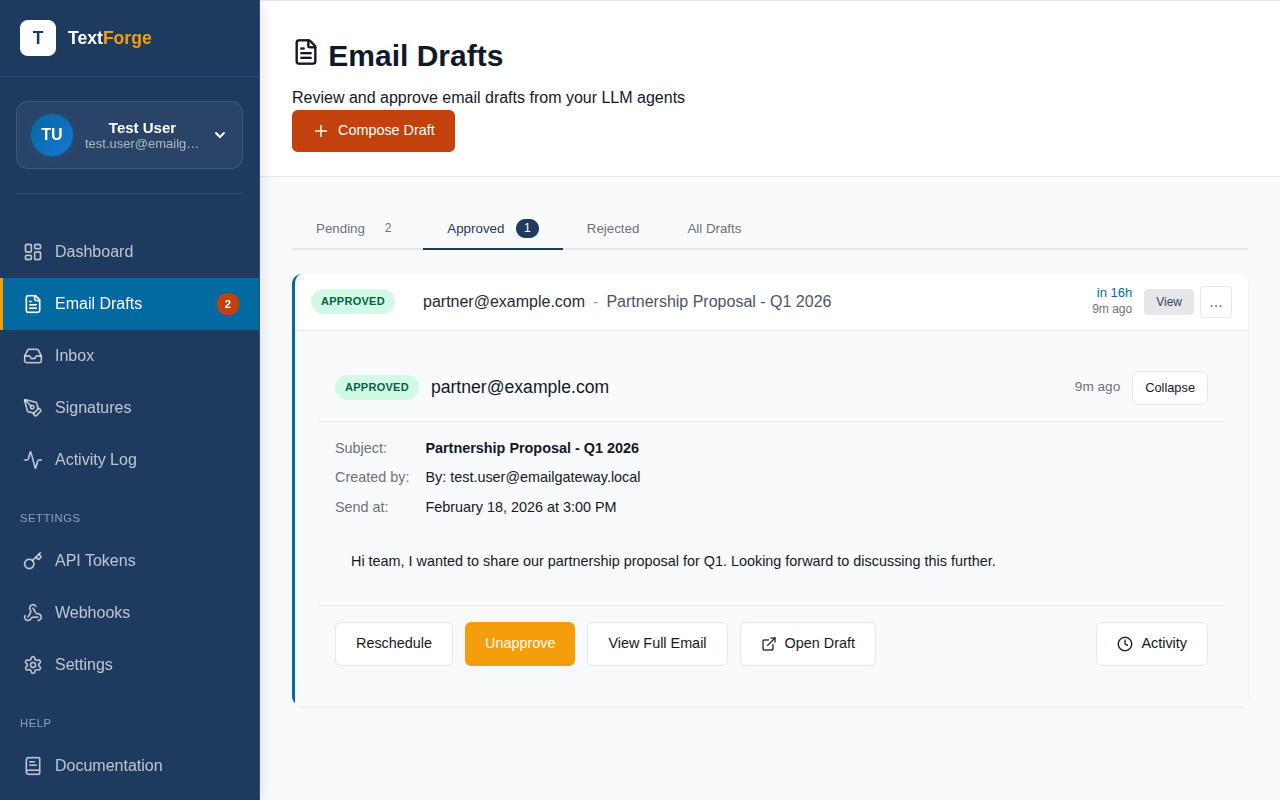This screenshot has width=1280, height=800.
Task: Click the Settings gear icon
Action: [33, 665]
